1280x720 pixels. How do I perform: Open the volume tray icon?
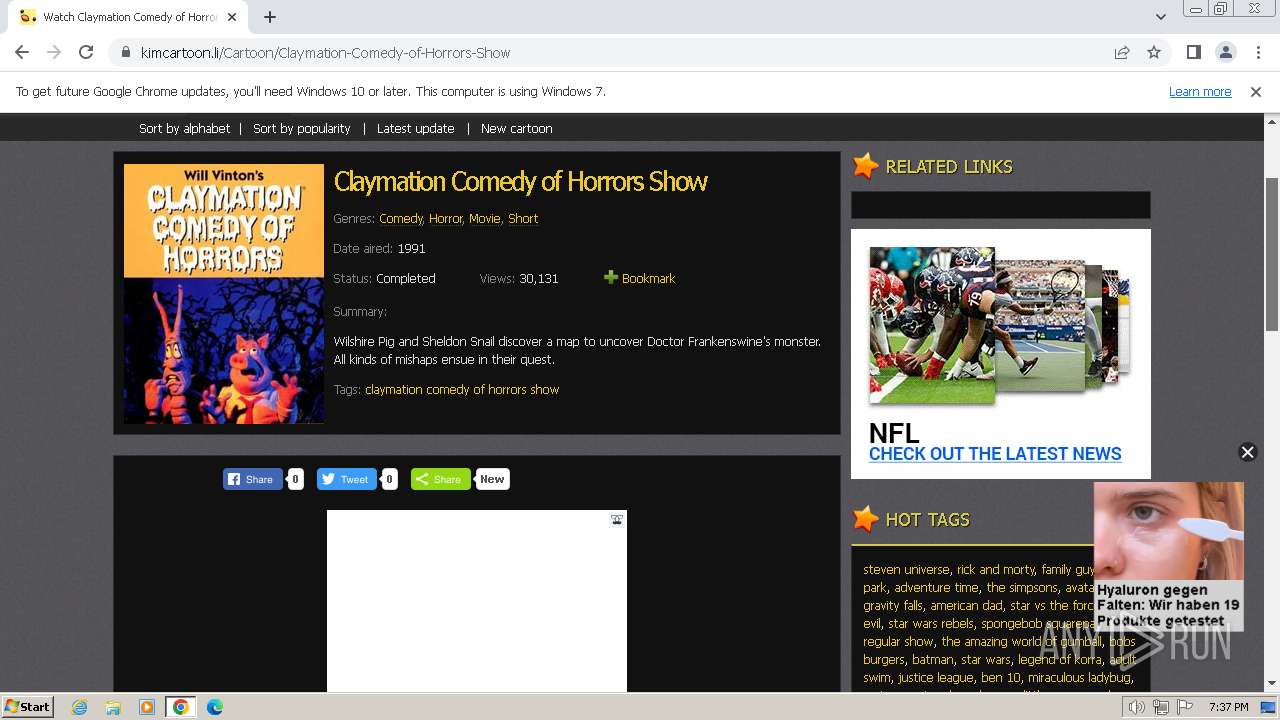click(1136, 707)
